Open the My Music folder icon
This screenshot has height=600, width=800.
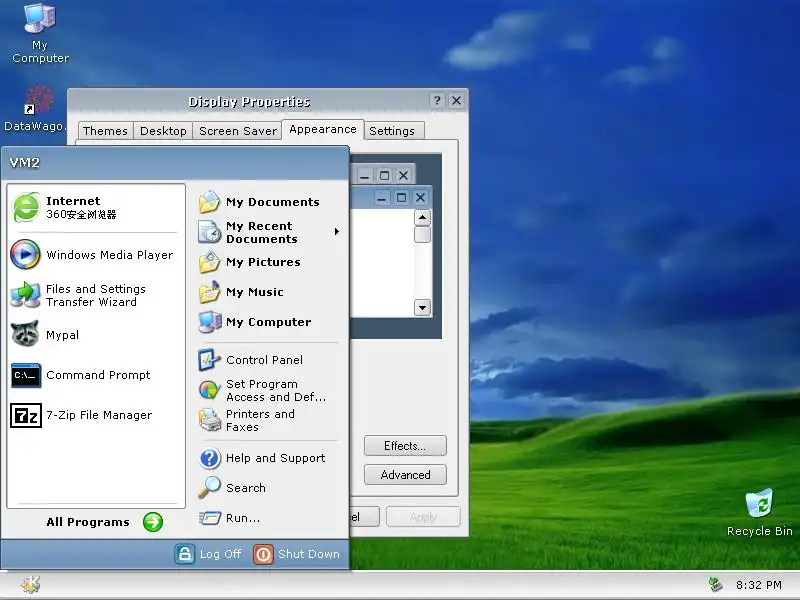(210, 292)
